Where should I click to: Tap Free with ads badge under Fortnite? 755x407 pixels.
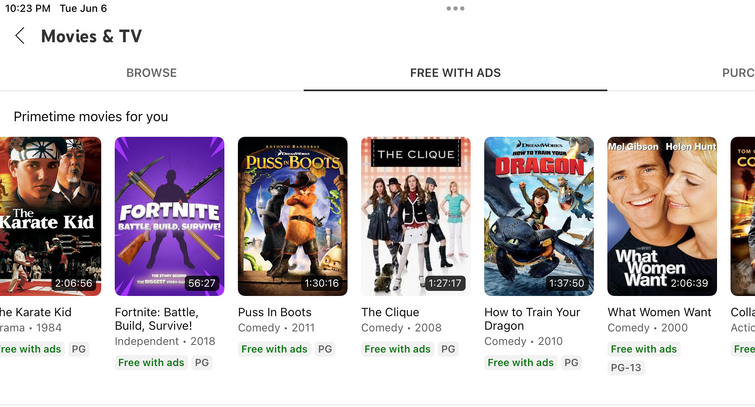[151, 362]
